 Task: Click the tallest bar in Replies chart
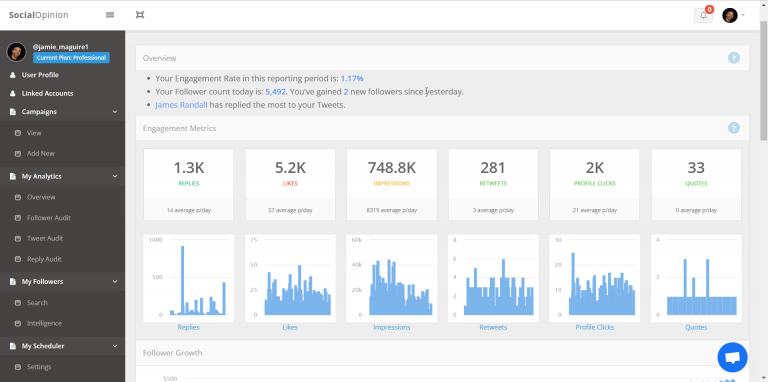pyautogui.click(x=183, y=280)
